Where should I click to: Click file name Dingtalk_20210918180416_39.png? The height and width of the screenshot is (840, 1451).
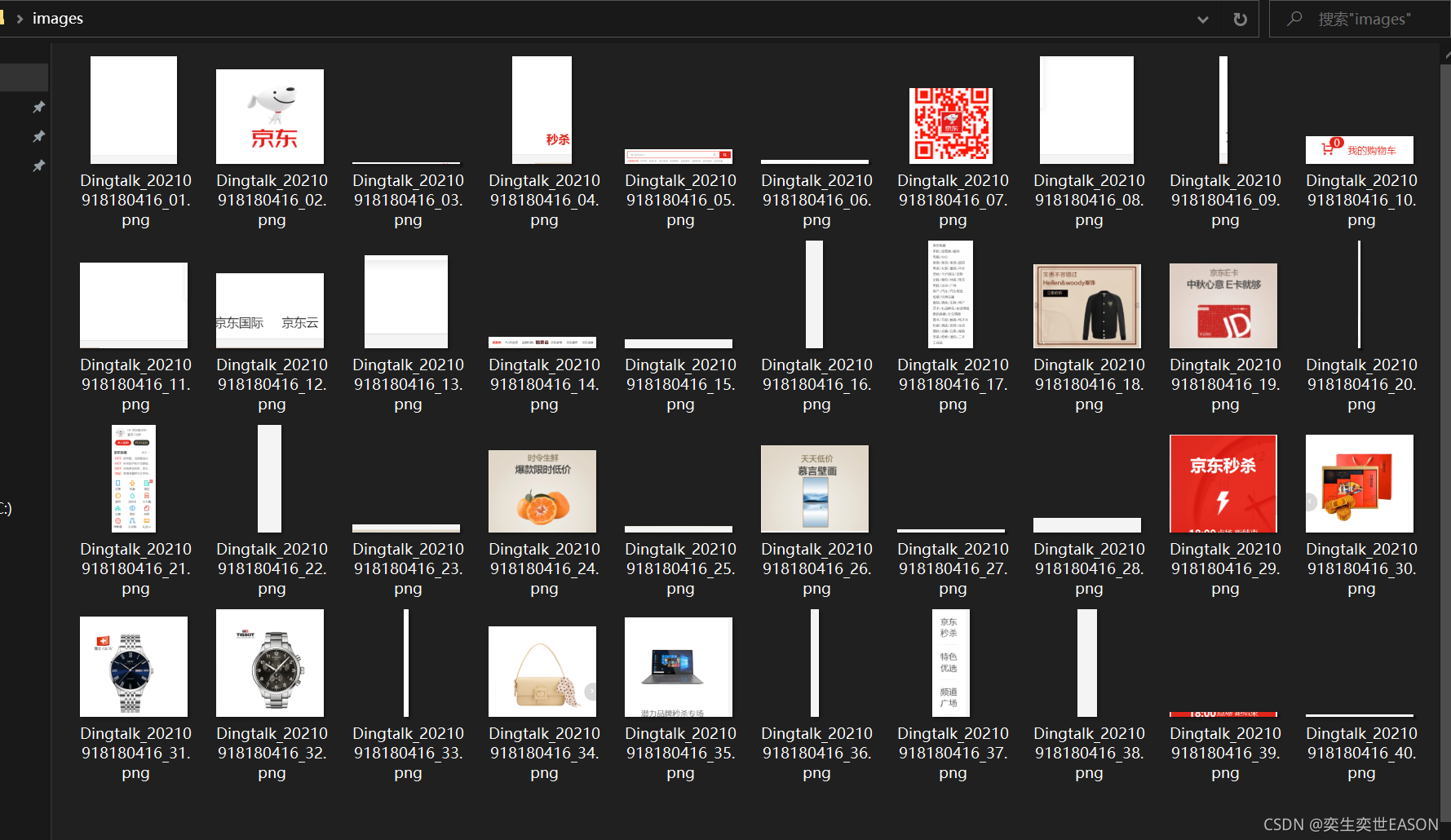[x=1225, y=753]
